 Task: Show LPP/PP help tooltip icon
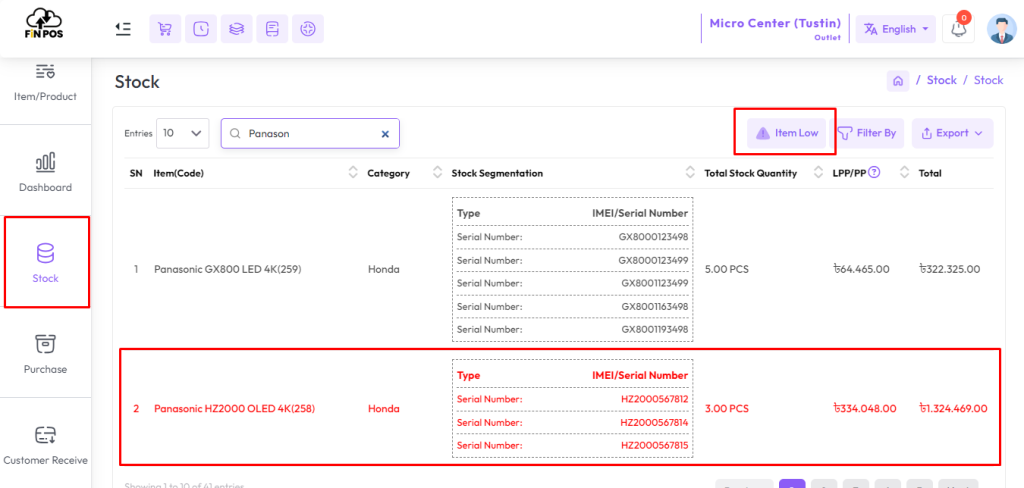click(874, 173)
